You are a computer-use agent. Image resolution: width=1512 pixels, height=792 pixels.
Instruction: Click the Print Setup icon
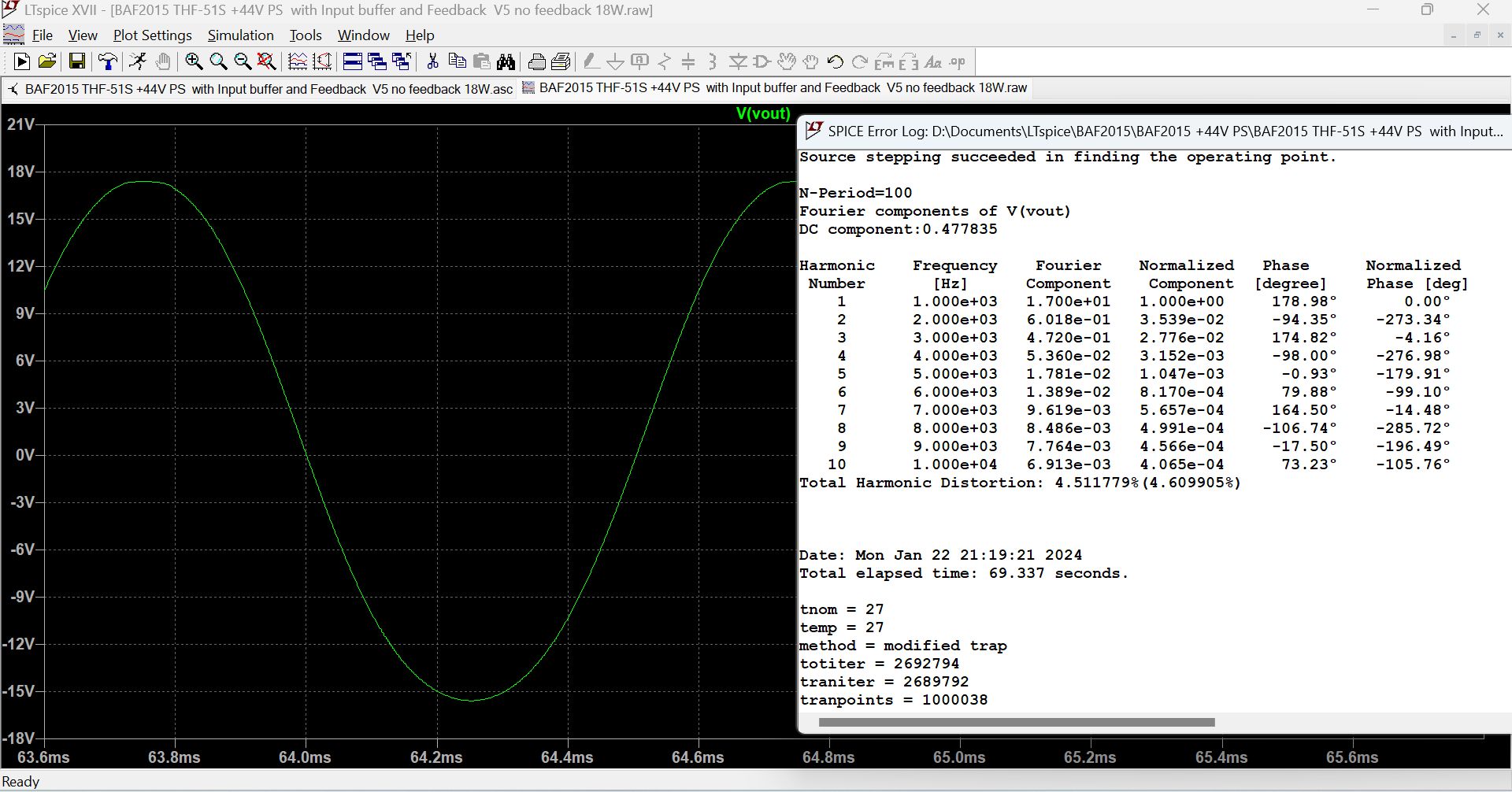coord(537,61)
